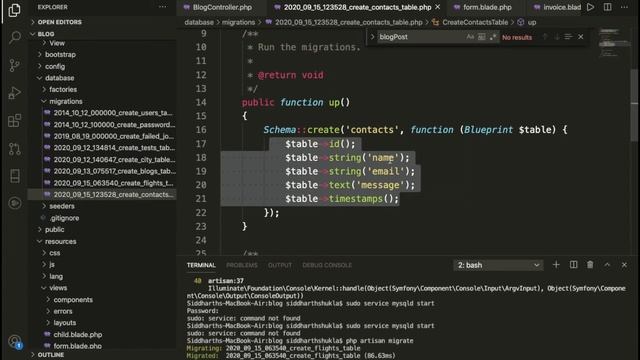Switch to the OUTPUT panel tab
The image size is (640, 360).
(280, 265)
